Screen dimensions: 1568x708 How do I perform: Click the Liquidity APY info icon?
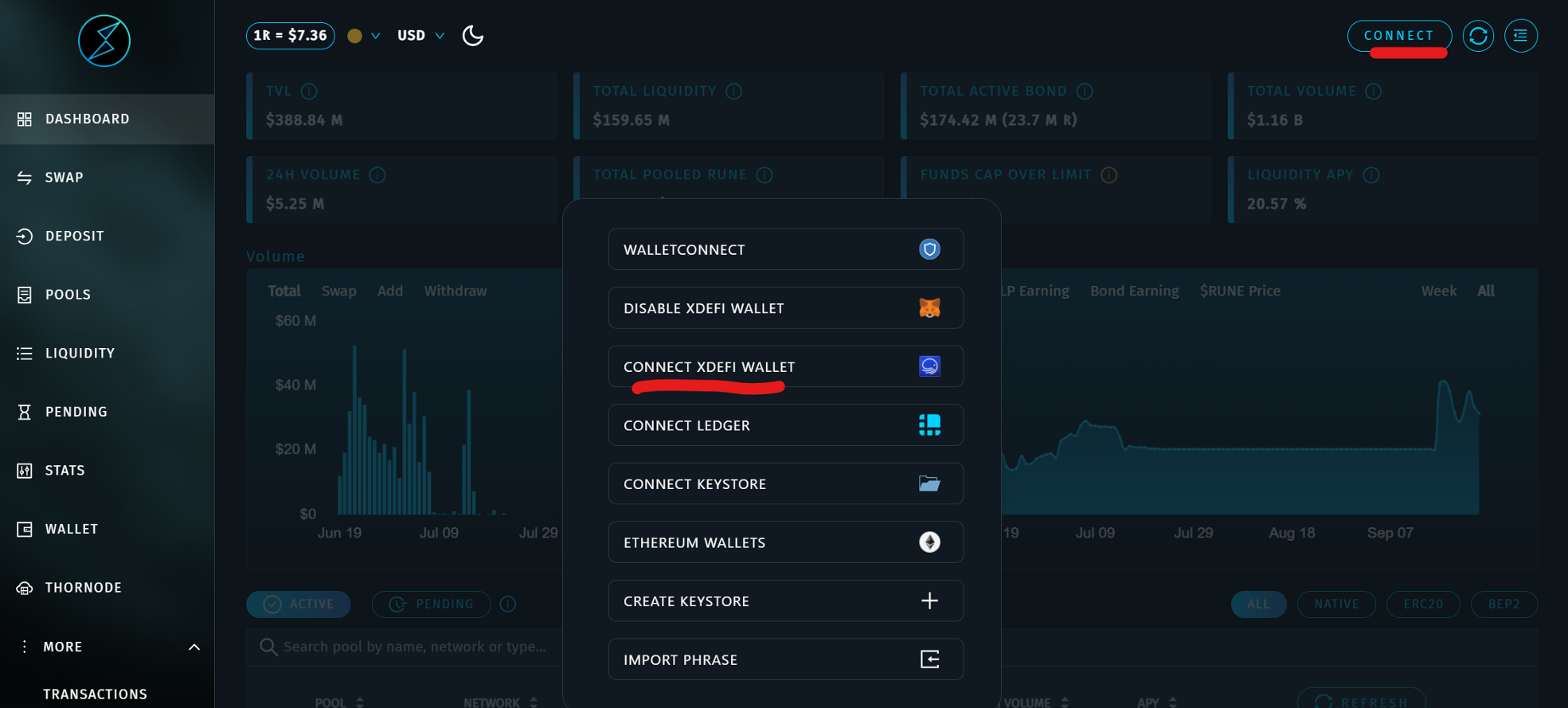click(x=1371, y=175)
